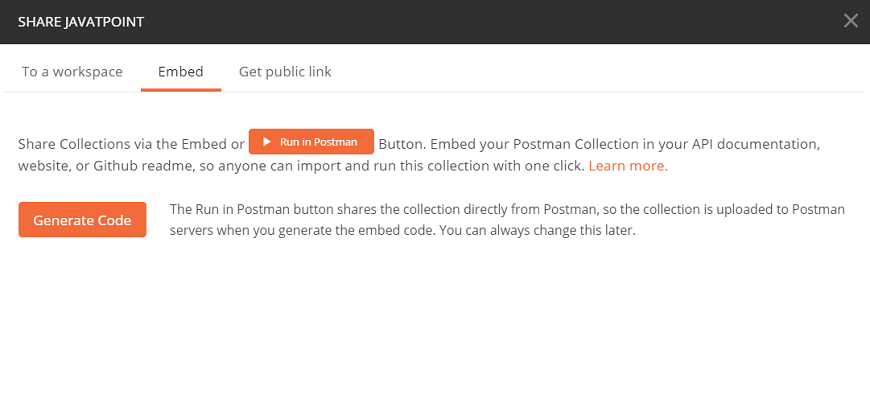Image resolution: width=870 pixels, height=411 pixels.
Task: Click the dark header bar's empty middle area
Action: pos(450,21)
